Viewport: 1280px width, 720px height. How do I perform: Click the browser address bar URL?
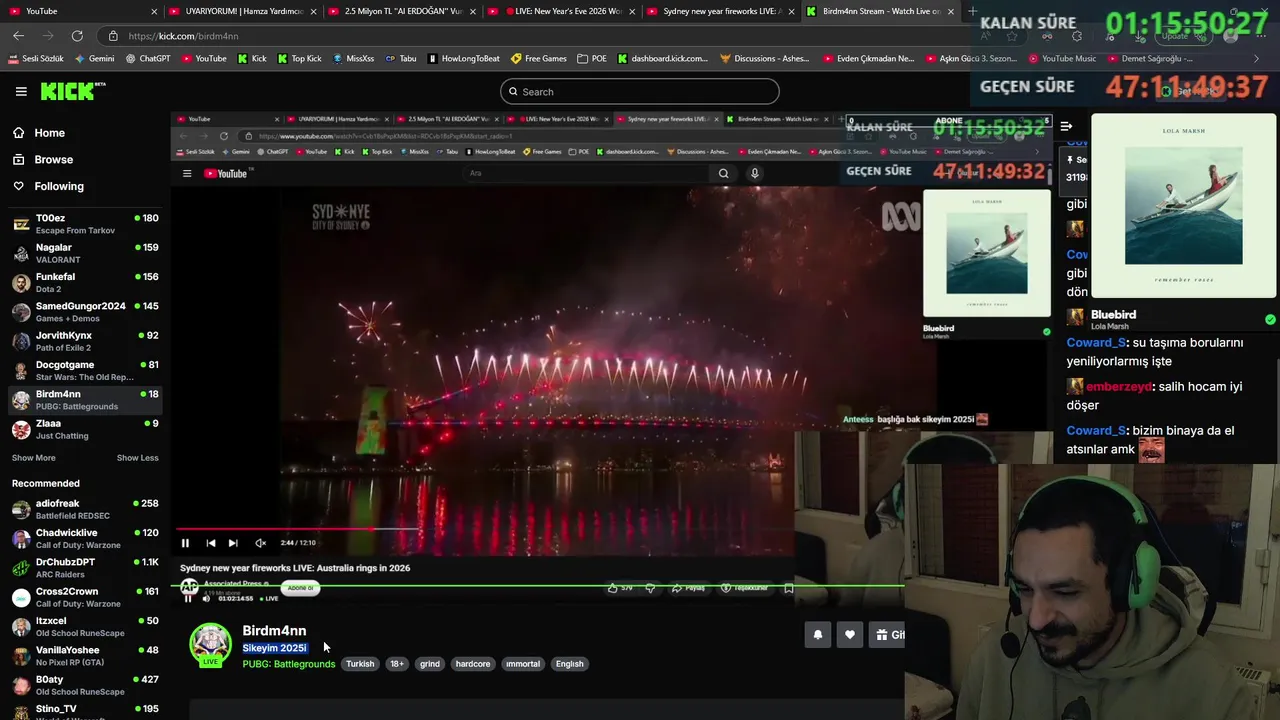point(184,36)
